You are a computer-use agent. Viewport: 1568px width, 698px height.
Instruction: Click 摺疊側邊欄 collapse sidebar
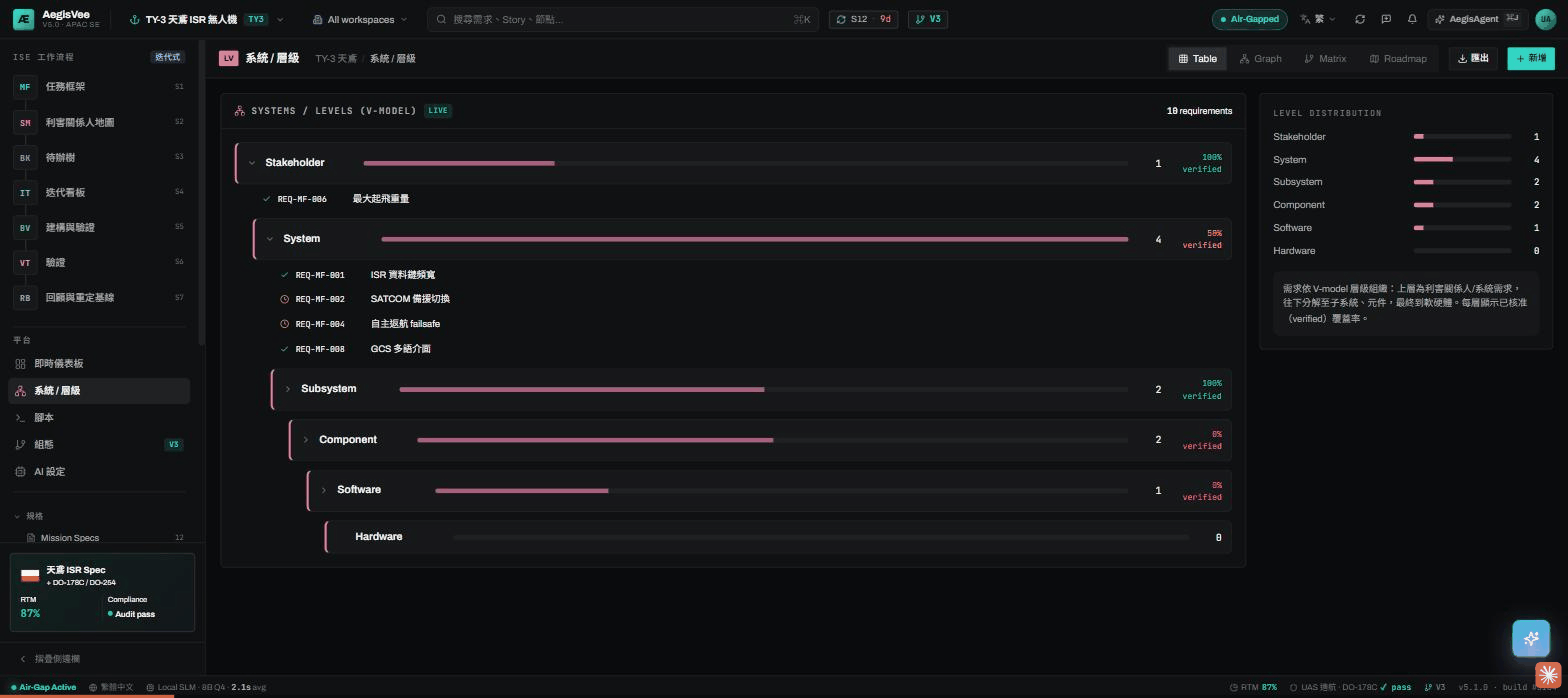pos(50,659)
